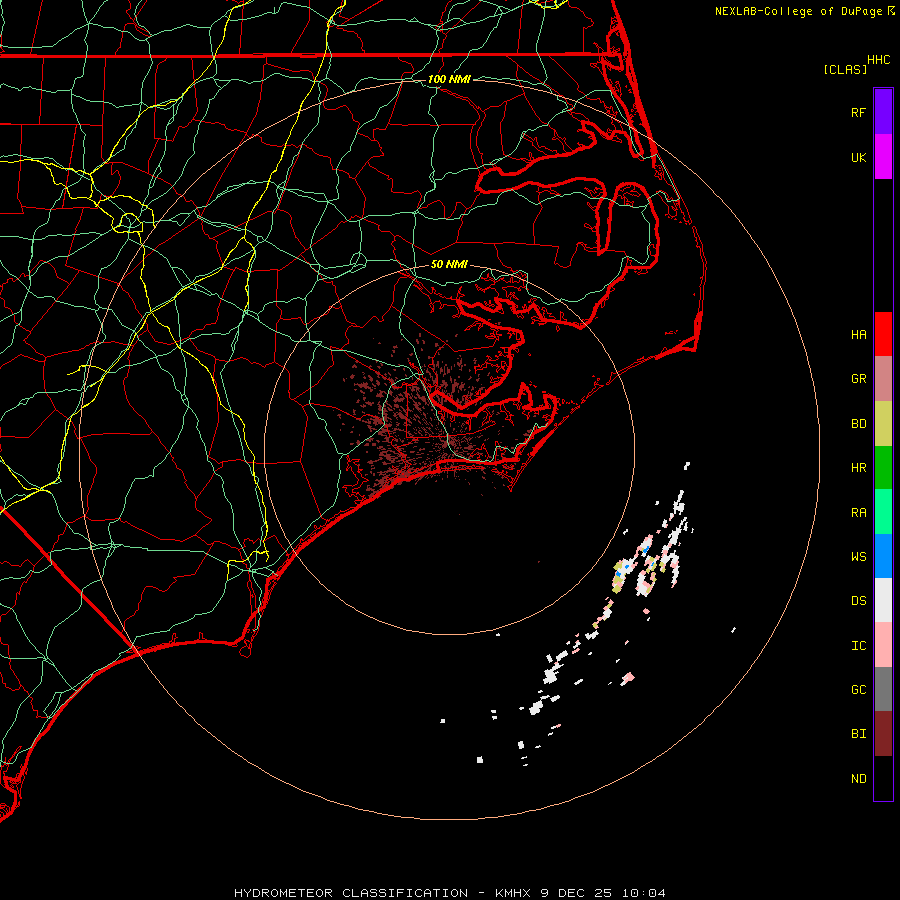Select the BI brown legend swatch
This screenshot has height=900, width=900.
tap(883, 734)
